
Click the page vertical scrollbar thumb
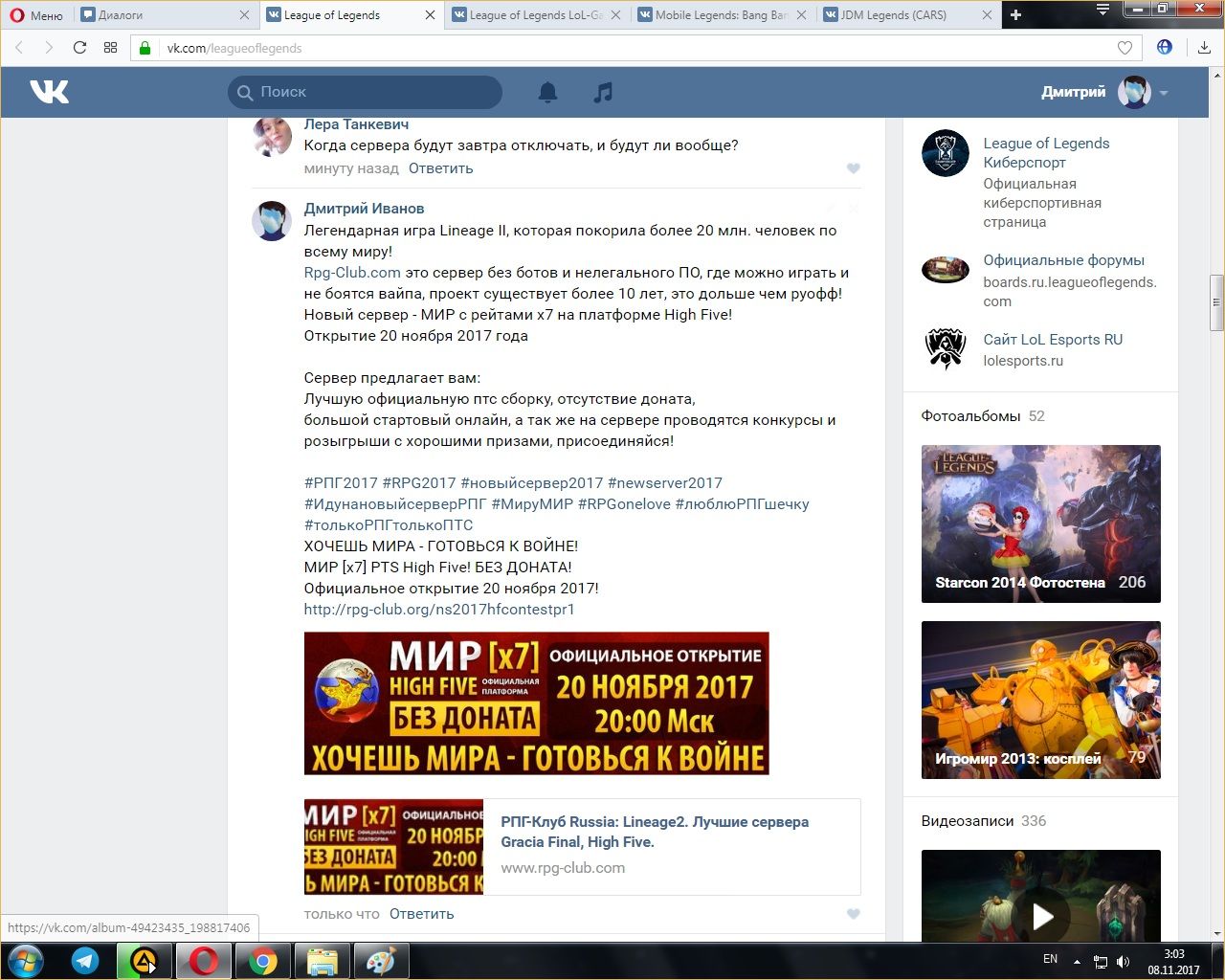coord(1216,302)
